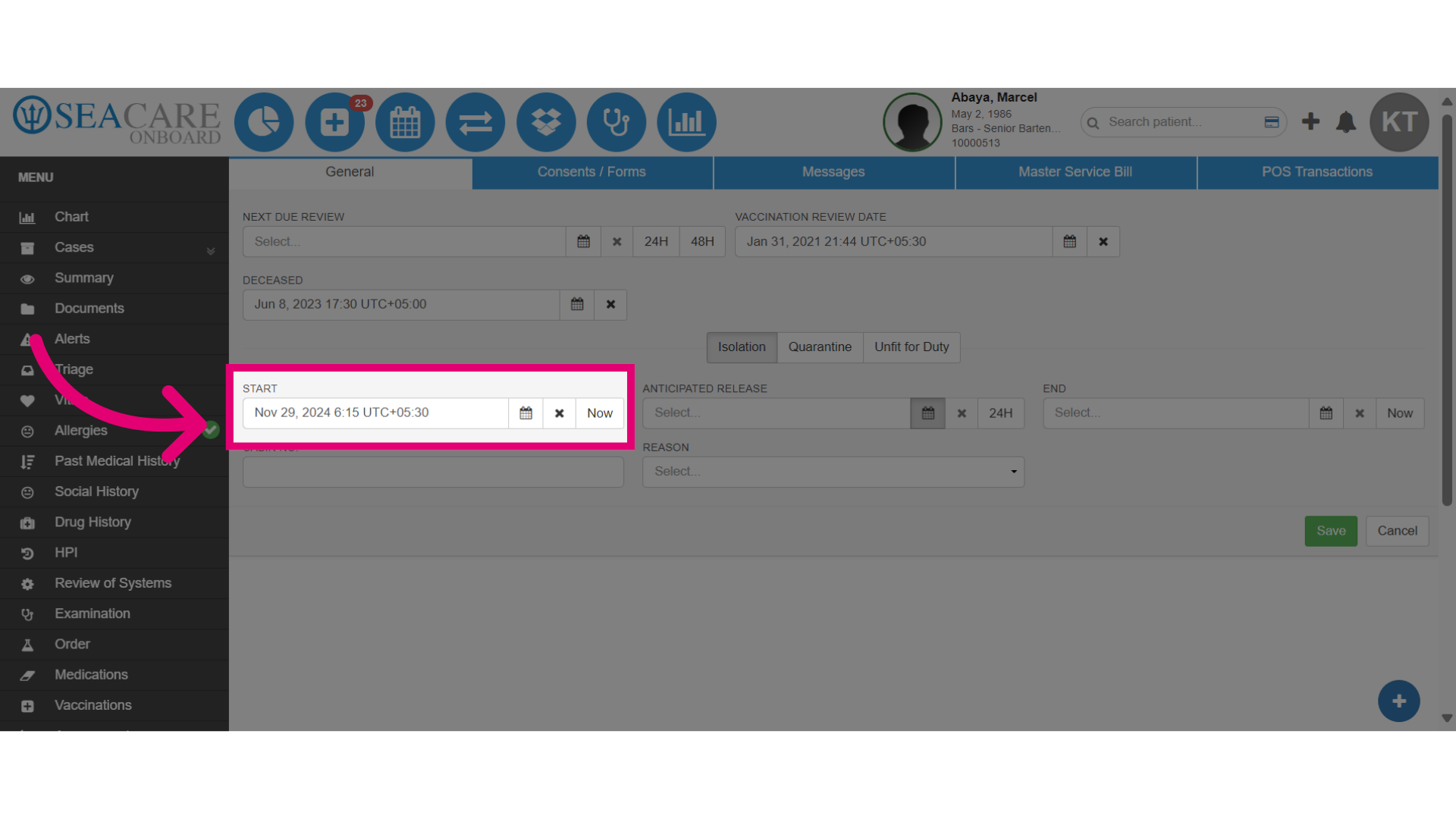Expand the Cases menu chevron
Screen dimensions: 1456x819
coord(211,251)
